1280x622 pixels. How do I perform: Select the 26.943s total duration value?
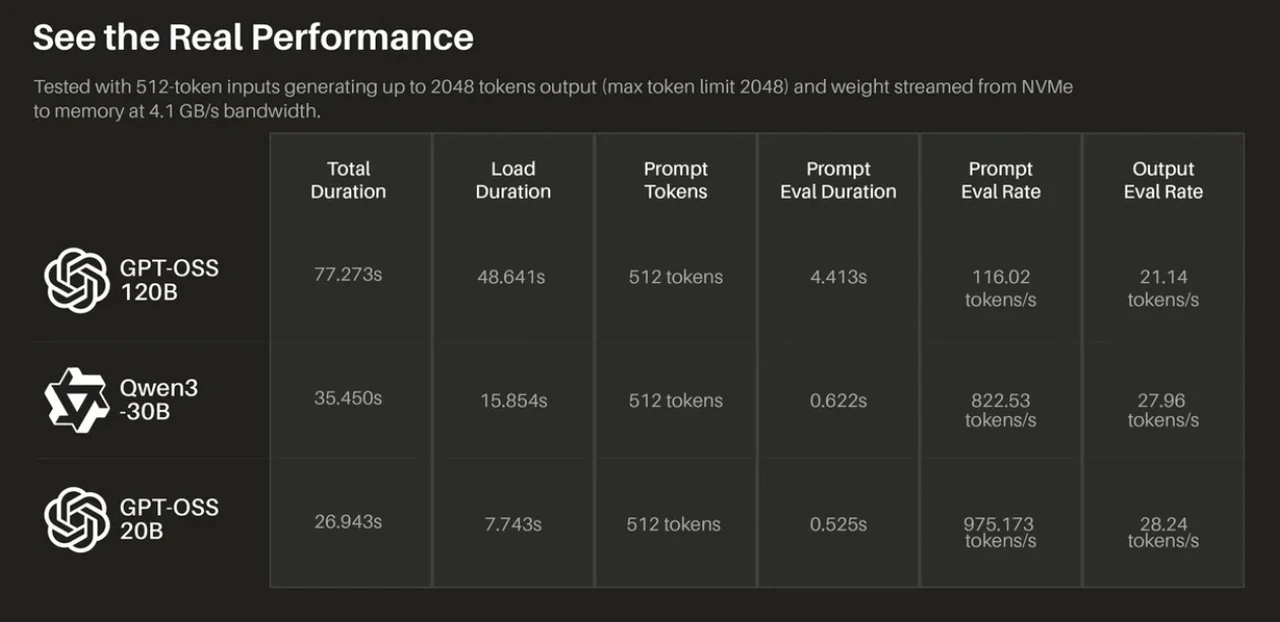(348, 522)
